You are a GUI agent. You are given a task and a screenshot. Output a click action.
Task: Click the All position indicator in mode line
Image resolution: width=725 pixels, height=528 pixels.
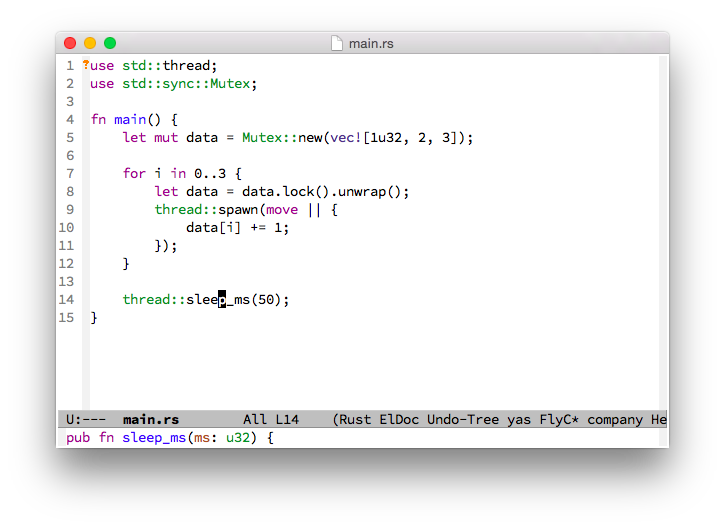coord(254,420)
